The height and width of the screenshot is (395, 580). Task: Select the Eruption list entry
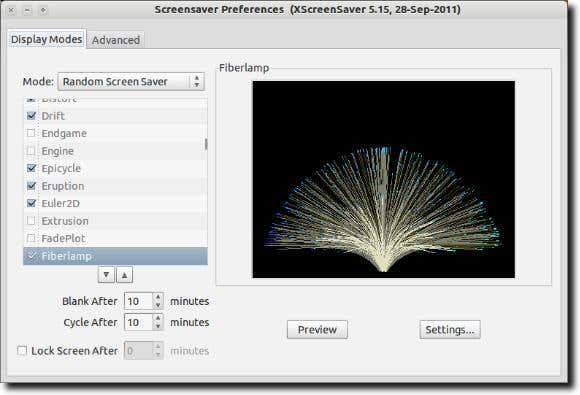tap(115, 186)
